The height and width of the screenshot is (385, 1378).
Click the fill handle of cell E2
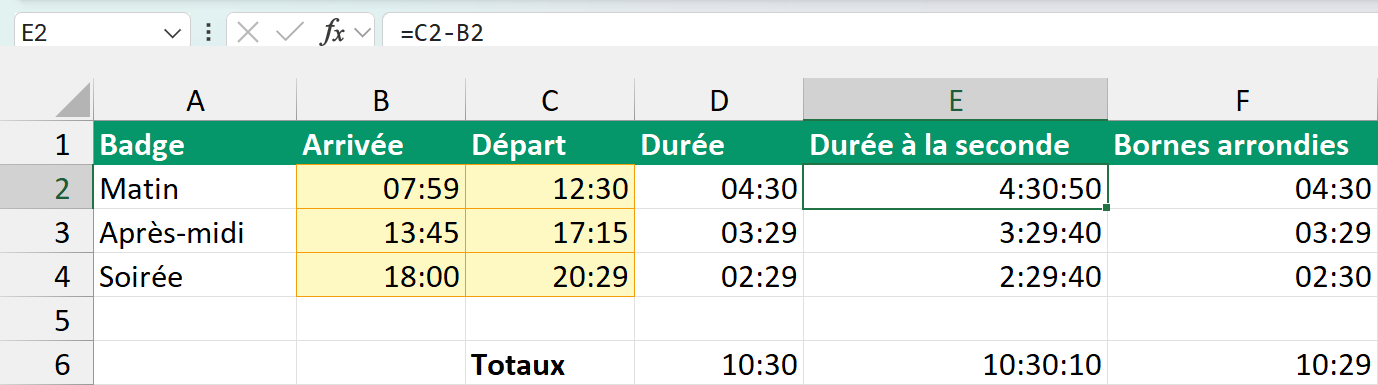(1107, 208)
